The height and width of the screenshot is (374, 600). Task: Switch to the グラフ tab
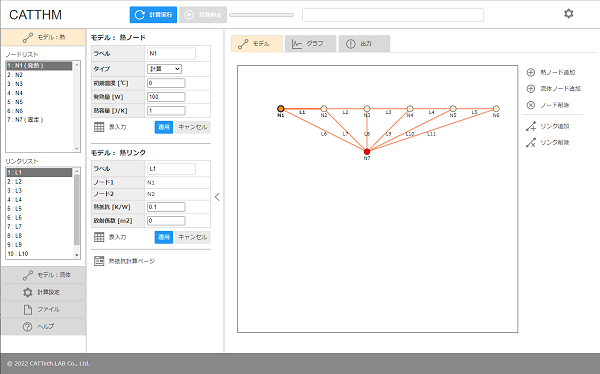(x=310, y=44)
